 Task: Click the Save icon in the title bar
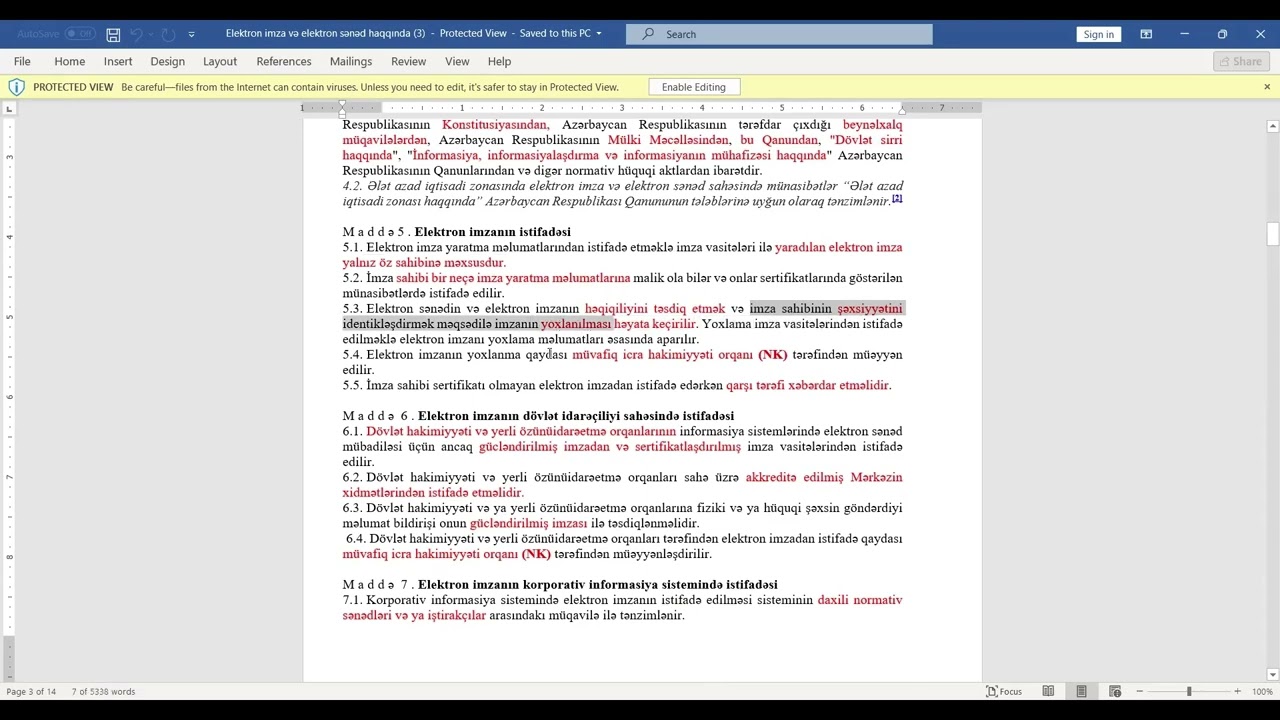point(113,34)
